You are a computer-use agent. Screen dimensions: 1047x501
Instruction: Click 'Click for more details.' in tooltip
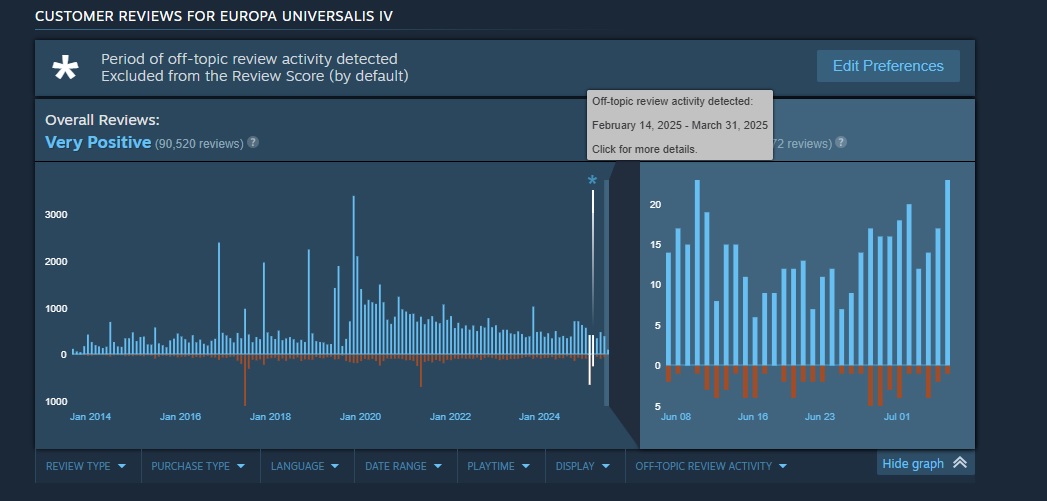coord(645,149)
